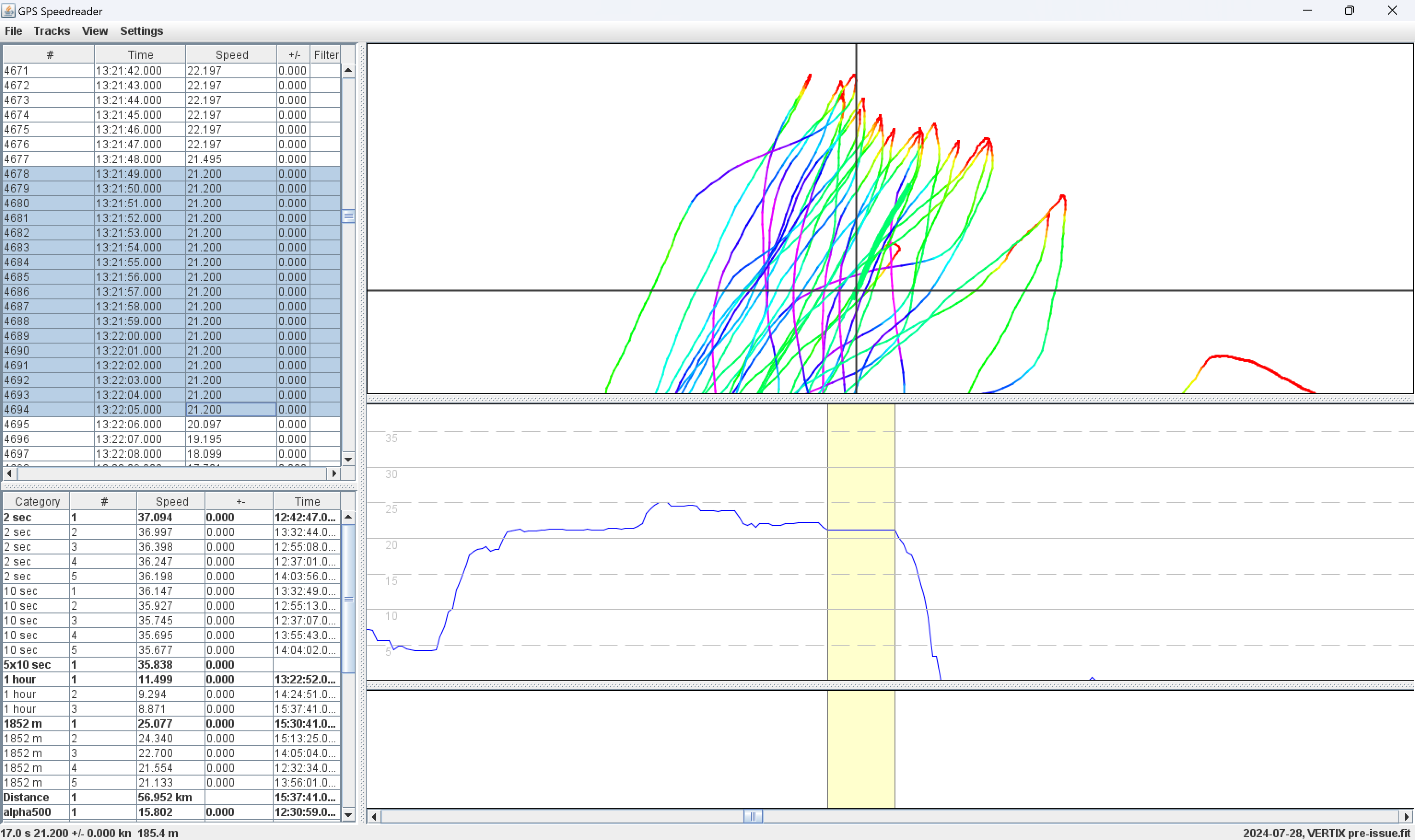The width and height of the screenshot is (1415, 840).
Task: Open the Tracks menu
Action: click(x=52, y=31)
